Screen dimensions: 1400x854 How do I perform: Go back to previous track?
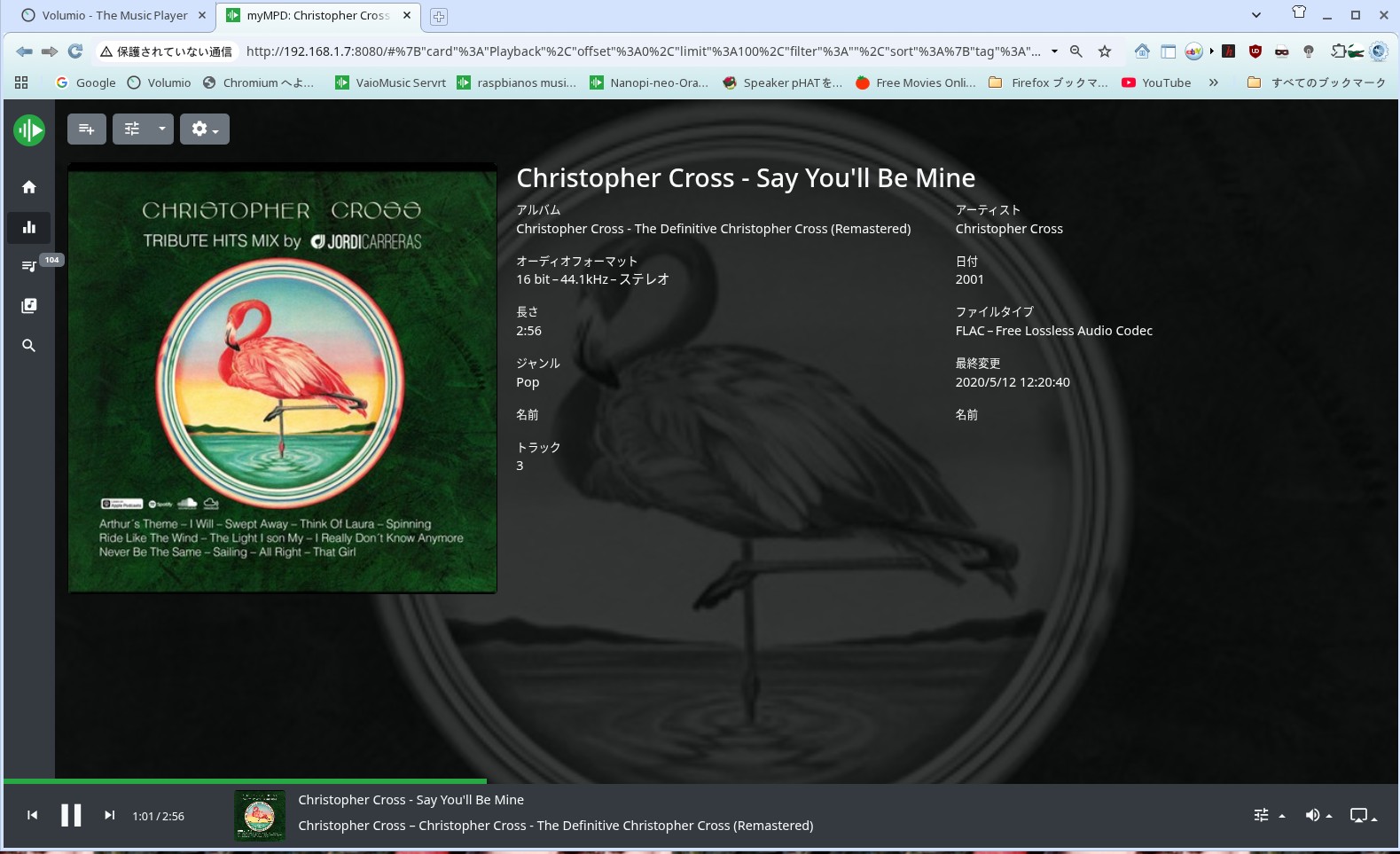pyautogui.click(x=33, y=815)
